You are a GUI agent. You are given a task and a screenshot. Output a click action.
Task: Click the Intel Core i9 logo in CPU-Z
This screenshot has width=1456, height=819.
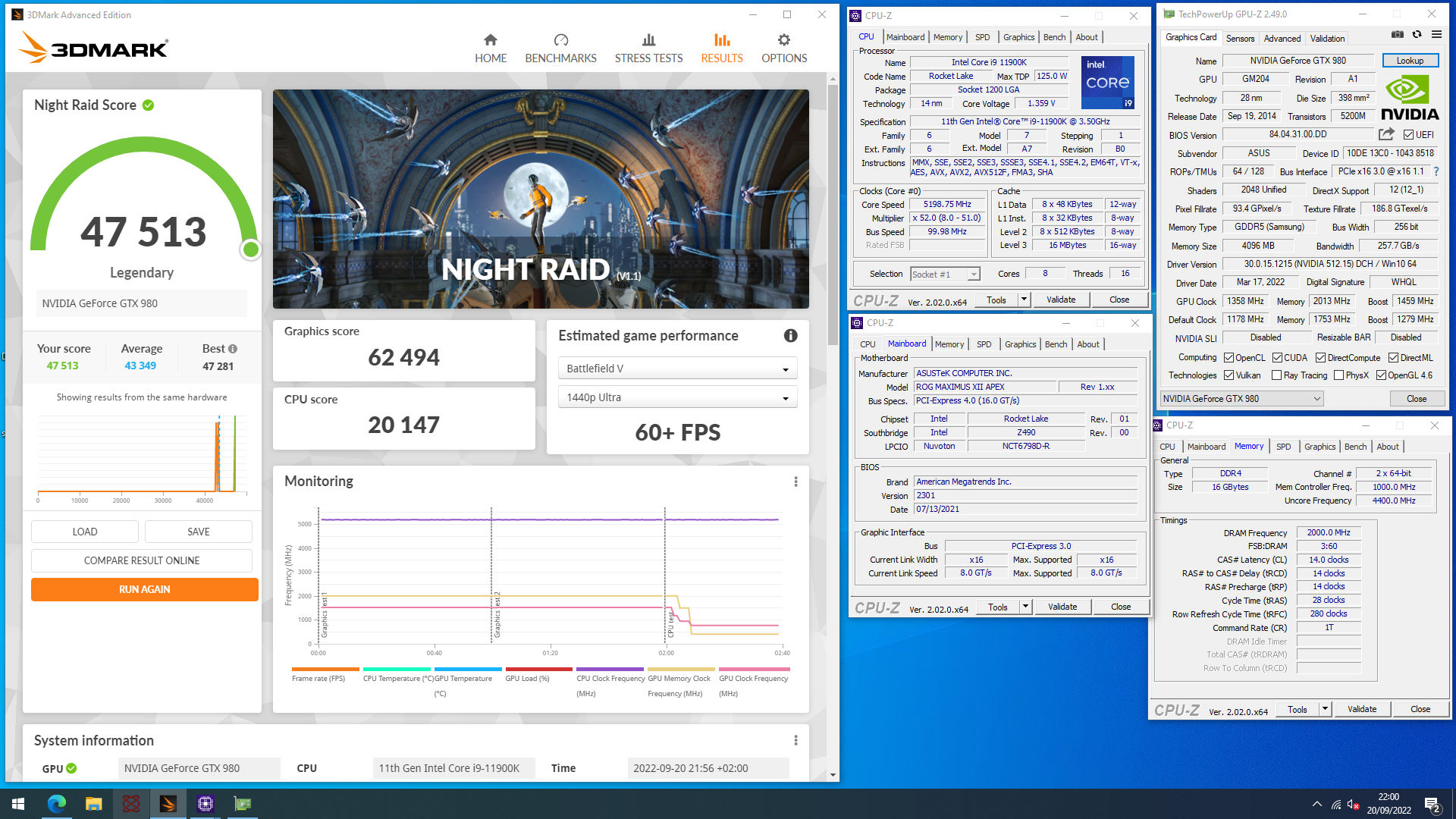tap(1107, 82)
